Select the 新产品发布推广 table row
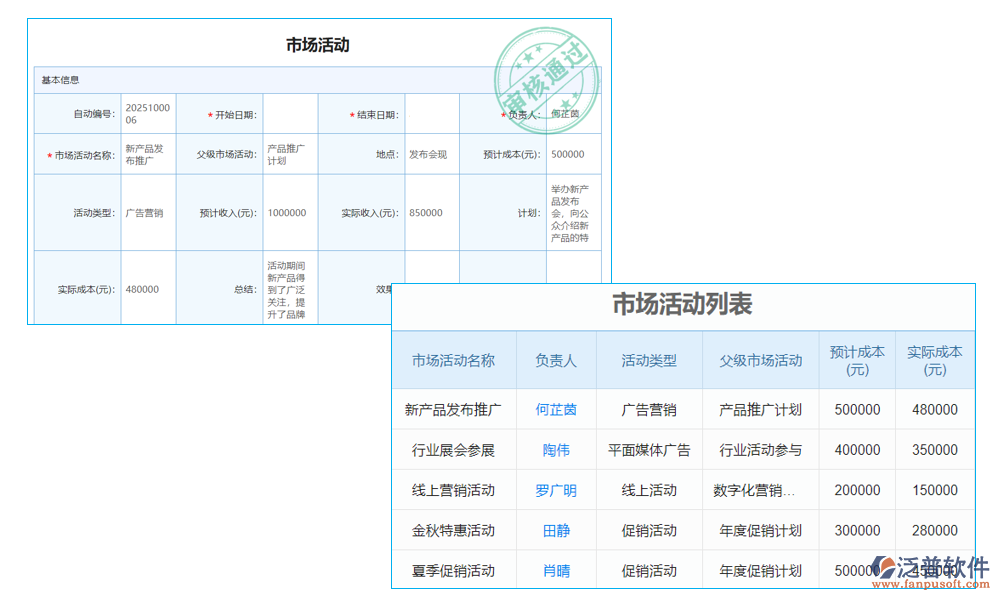This screenshot has height=600, width=1000. 454,410
